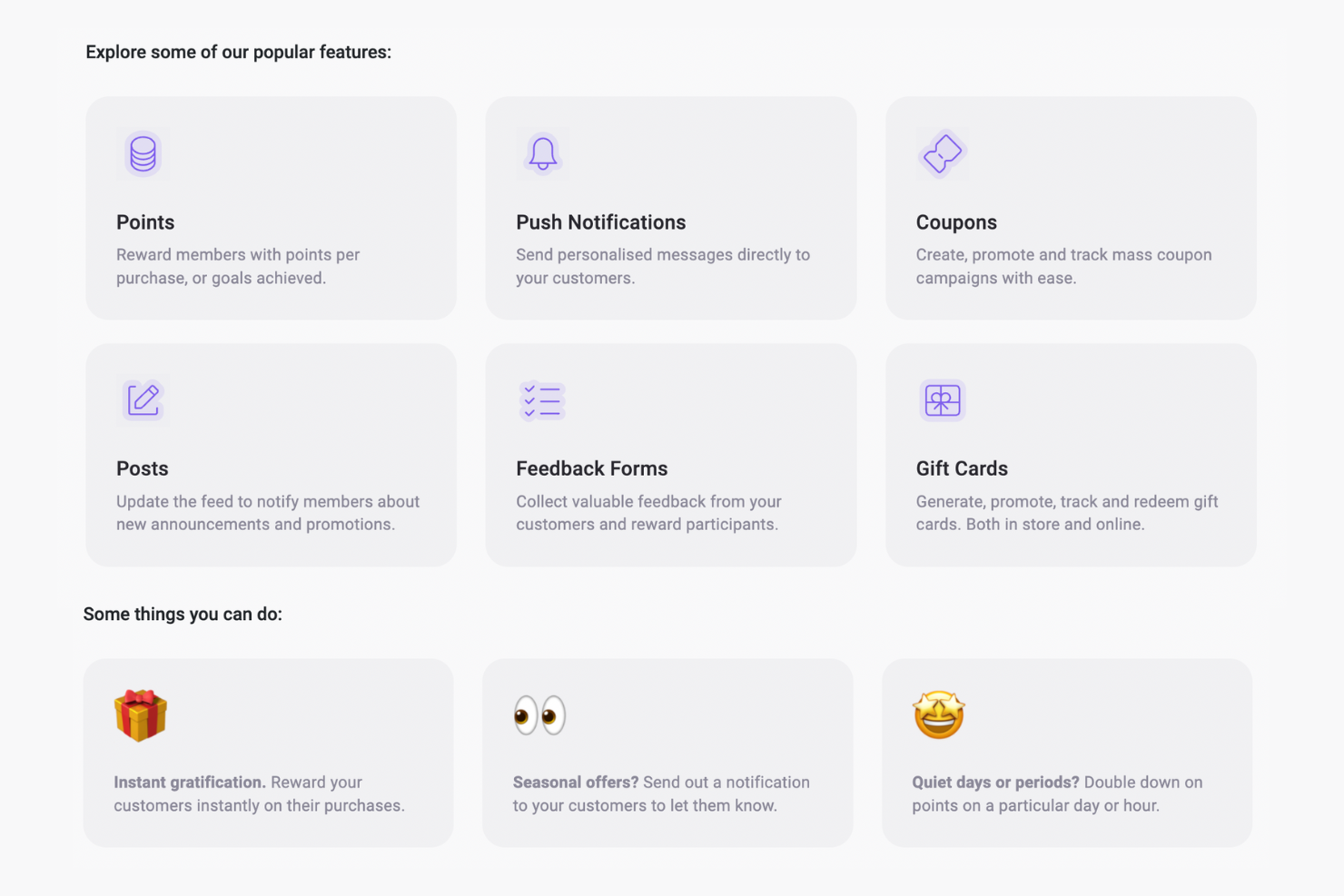Select the Seasonal offers card
Image resolution: width=1344 pixels, height=896 pixels.
pos(667,752)
